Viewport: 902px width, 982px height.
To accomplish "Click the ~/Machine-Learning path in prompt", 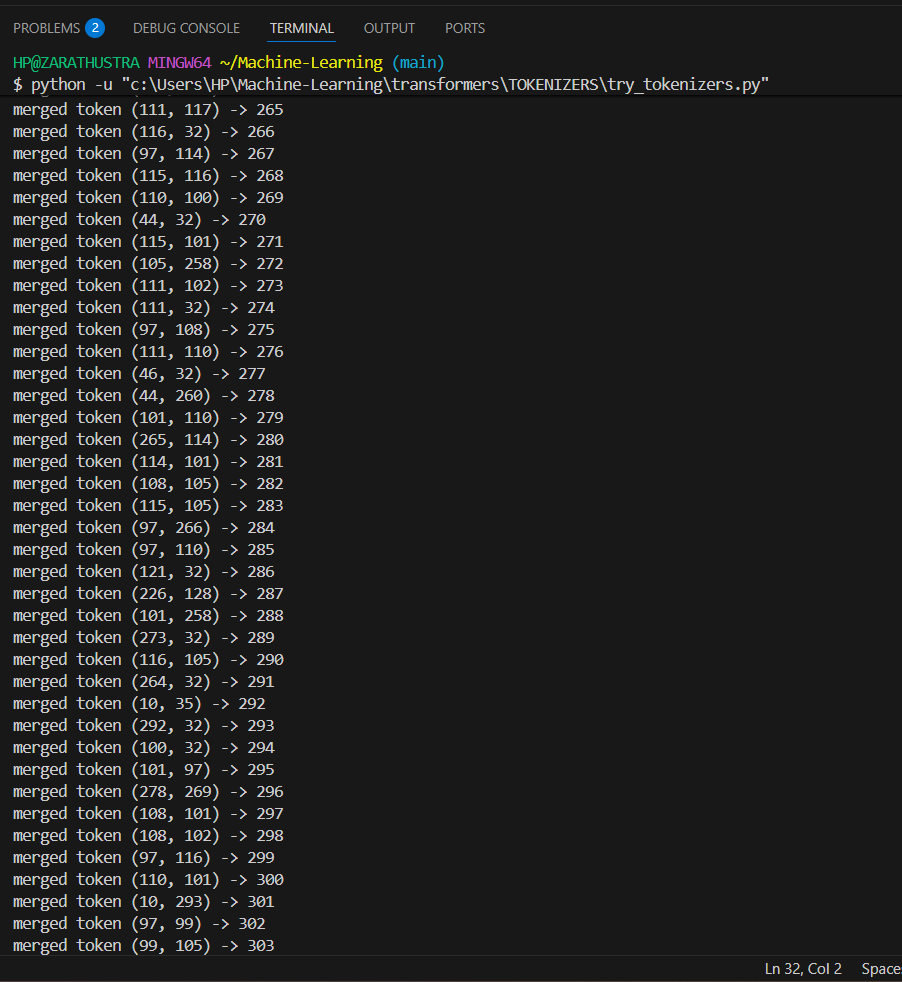I will pos(301,63).
